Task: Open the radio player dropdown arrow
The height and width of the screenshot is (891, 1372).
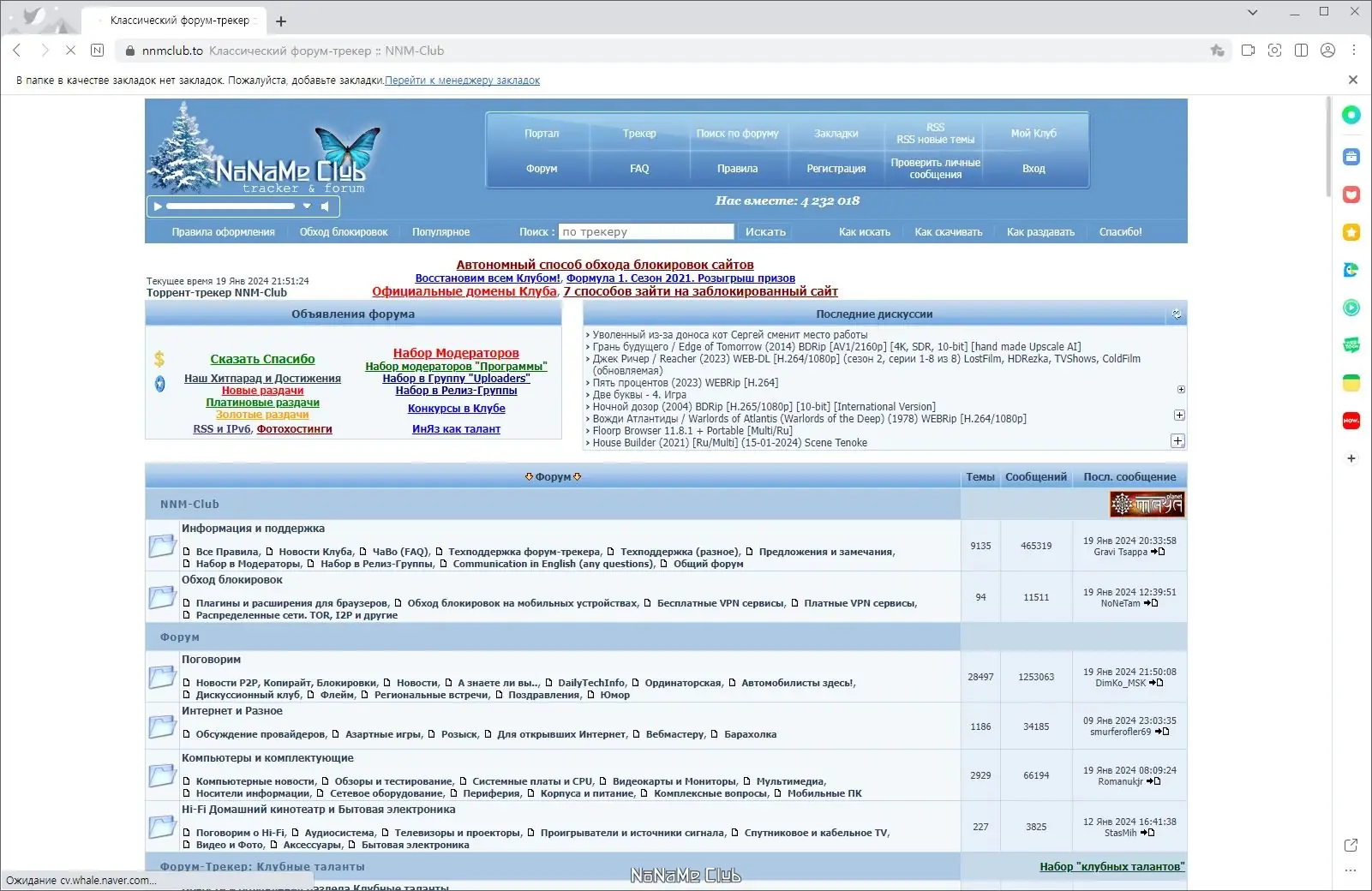Action: point(307,206)
